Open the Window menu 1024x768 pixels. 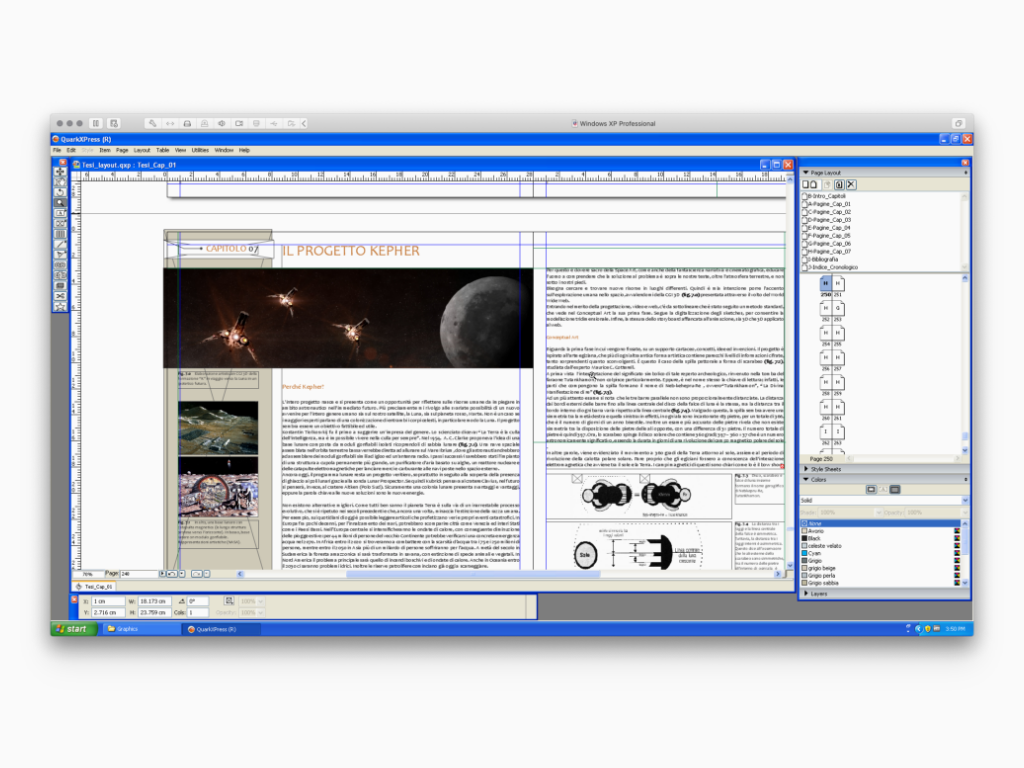(224, 151)
